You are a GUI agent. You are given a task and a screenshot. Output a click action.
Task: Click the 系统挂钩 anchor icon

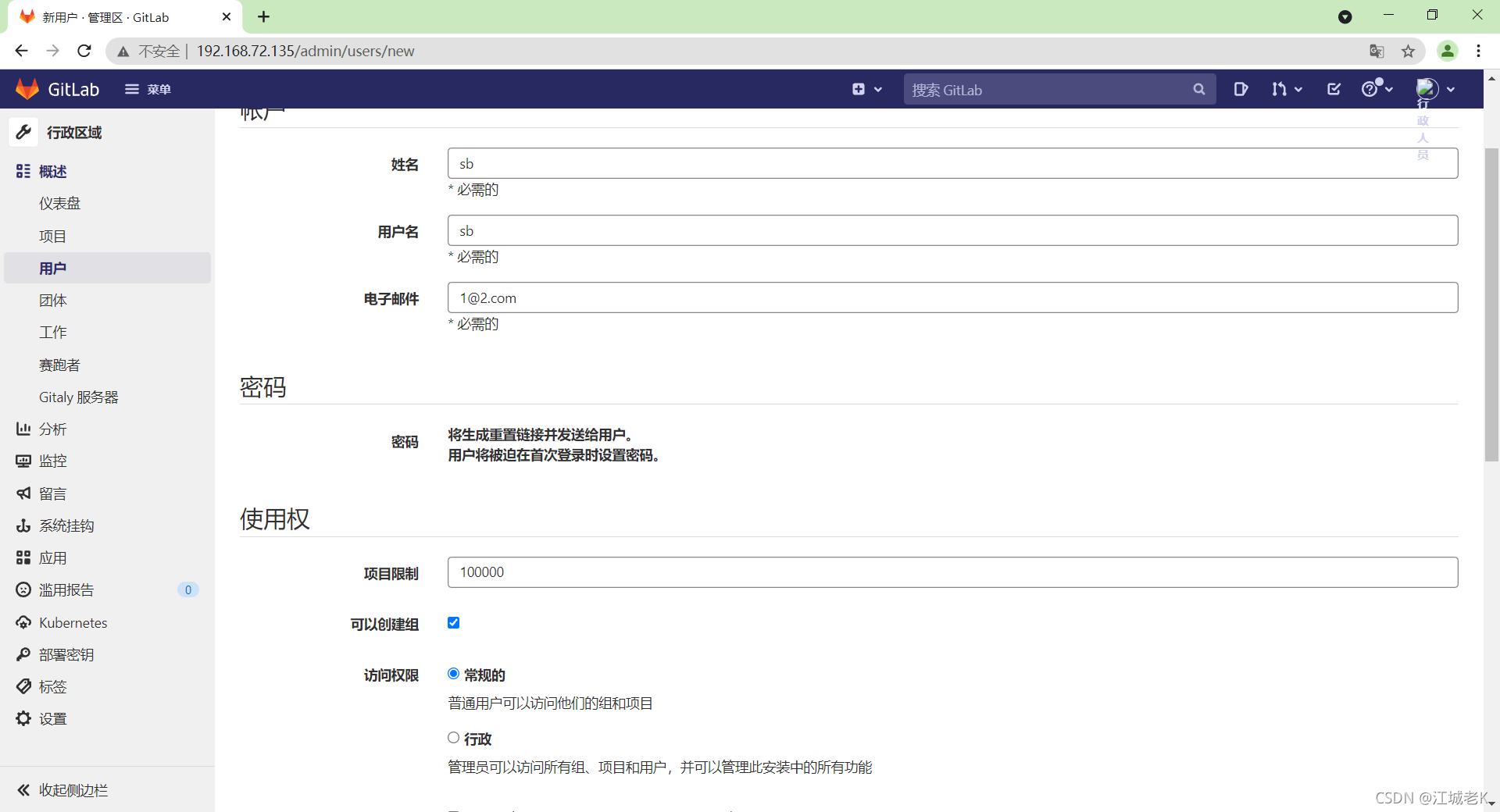tap(23, 525)
